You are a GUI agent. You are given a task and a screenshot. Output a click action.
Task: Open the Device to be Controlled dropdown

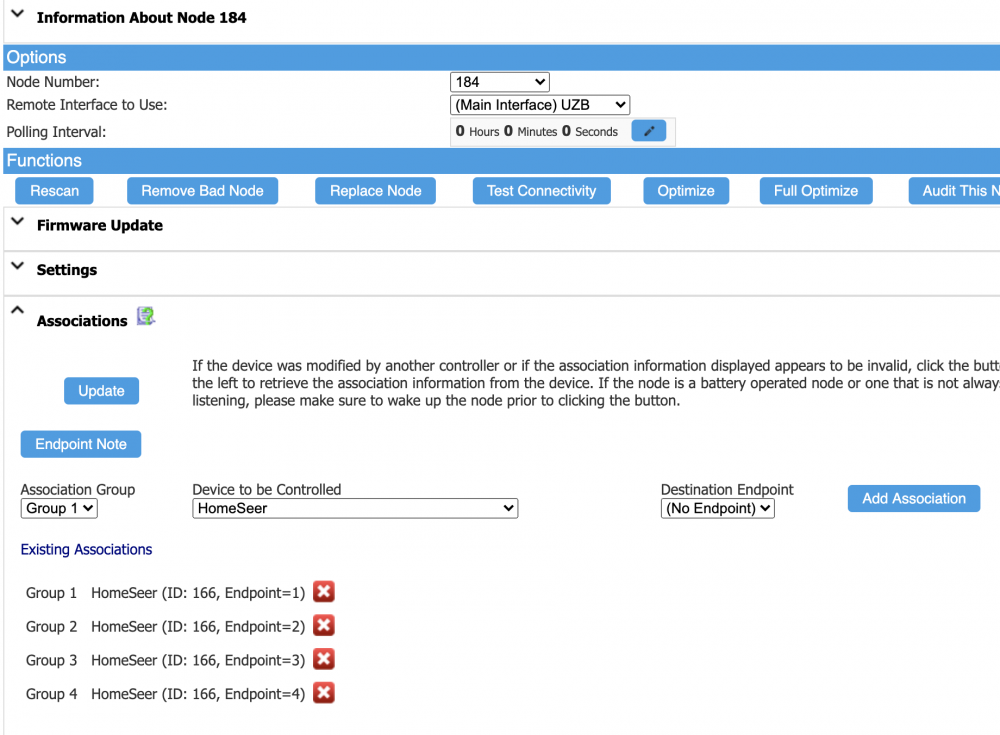coord(355,509)
